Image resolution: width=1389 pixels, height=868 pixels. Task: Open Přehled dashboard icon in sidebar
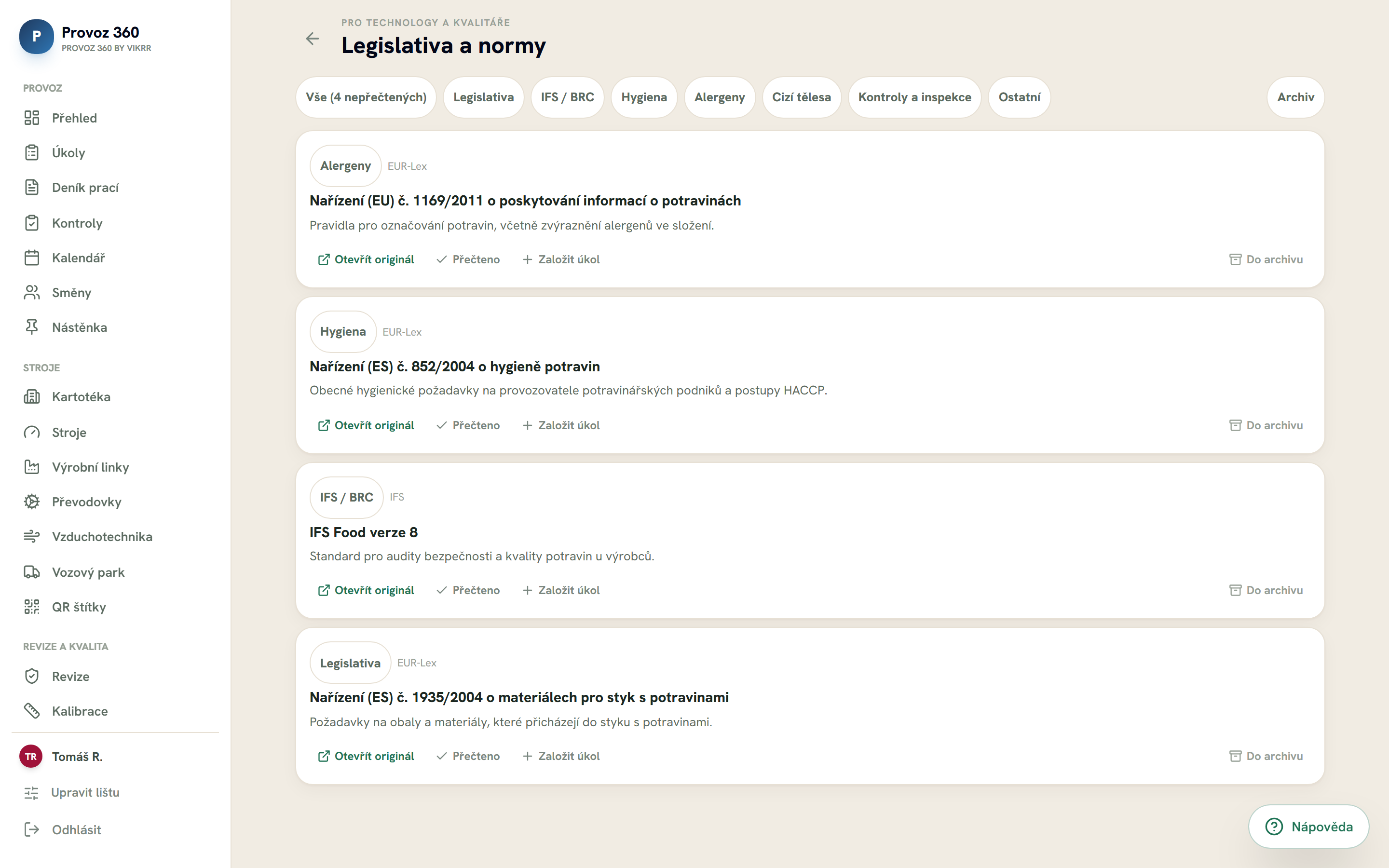pyautogui.click(x=31, y=118)
